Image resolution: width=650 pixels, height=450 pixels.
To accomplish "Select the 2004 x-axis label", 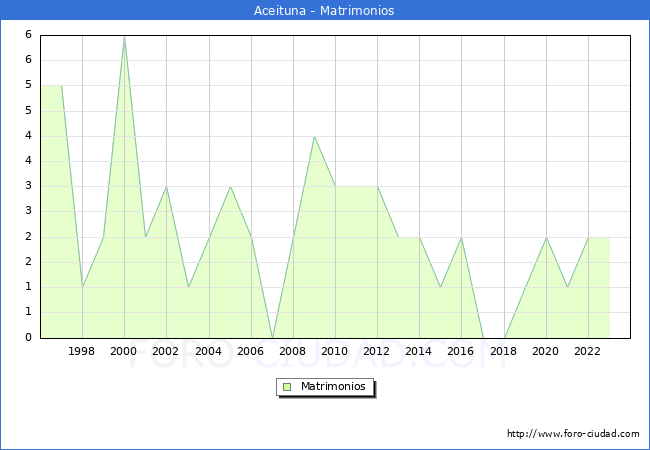I will point(208,351).
